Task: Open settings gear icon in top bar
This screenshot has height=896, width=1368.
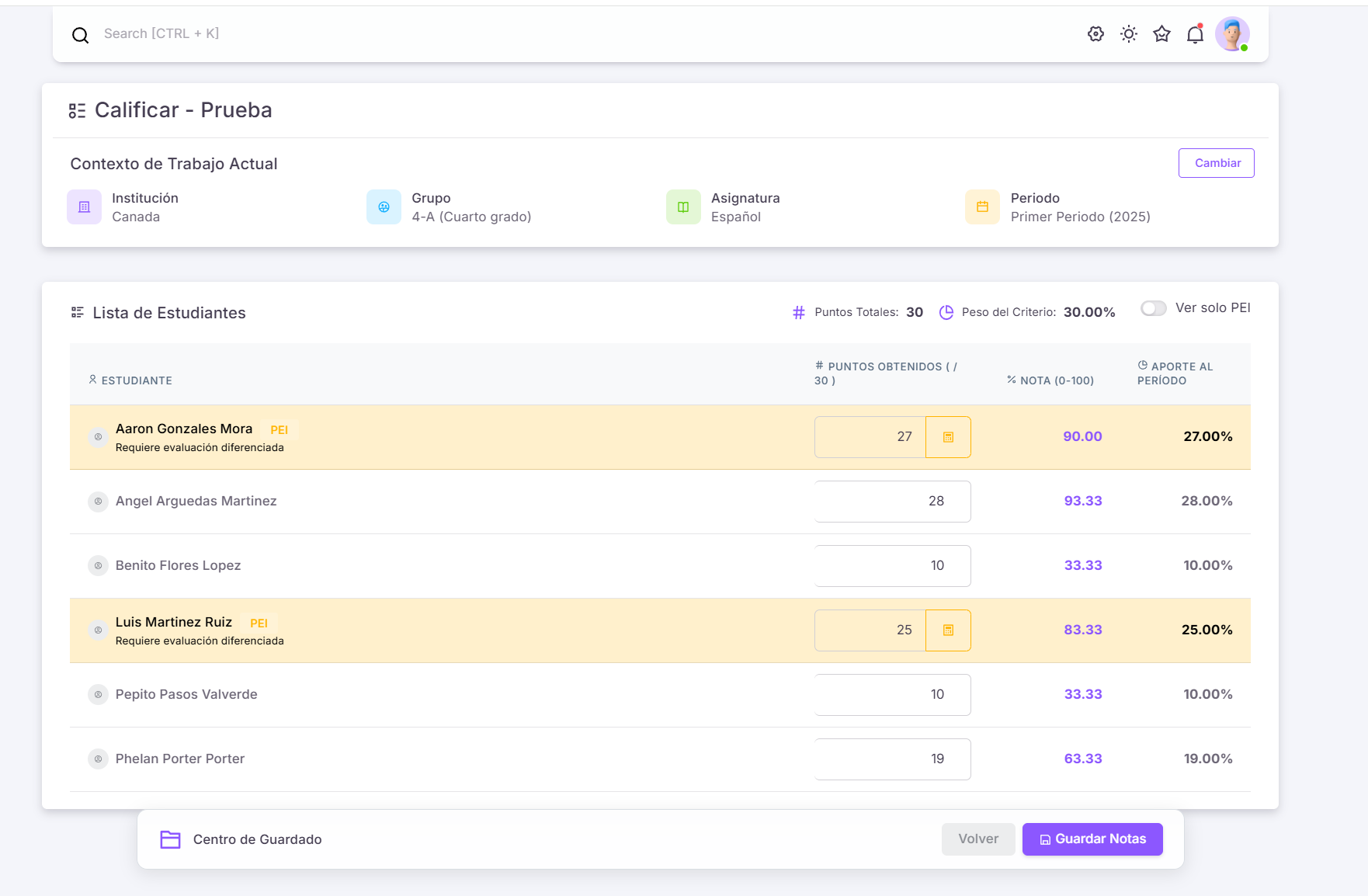Action: pyautogui.click(x=1095, y=34)
